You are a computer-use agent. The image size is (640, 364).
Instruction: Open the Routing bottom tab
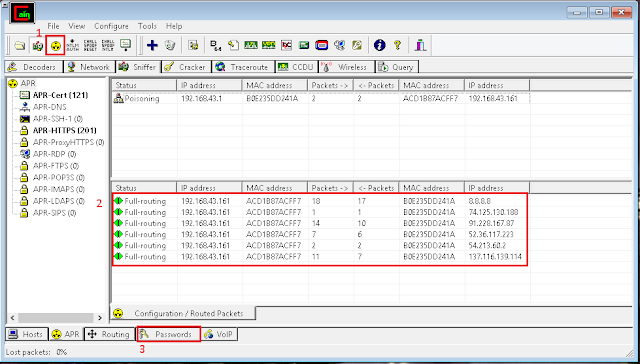click(x=109, y=334)
